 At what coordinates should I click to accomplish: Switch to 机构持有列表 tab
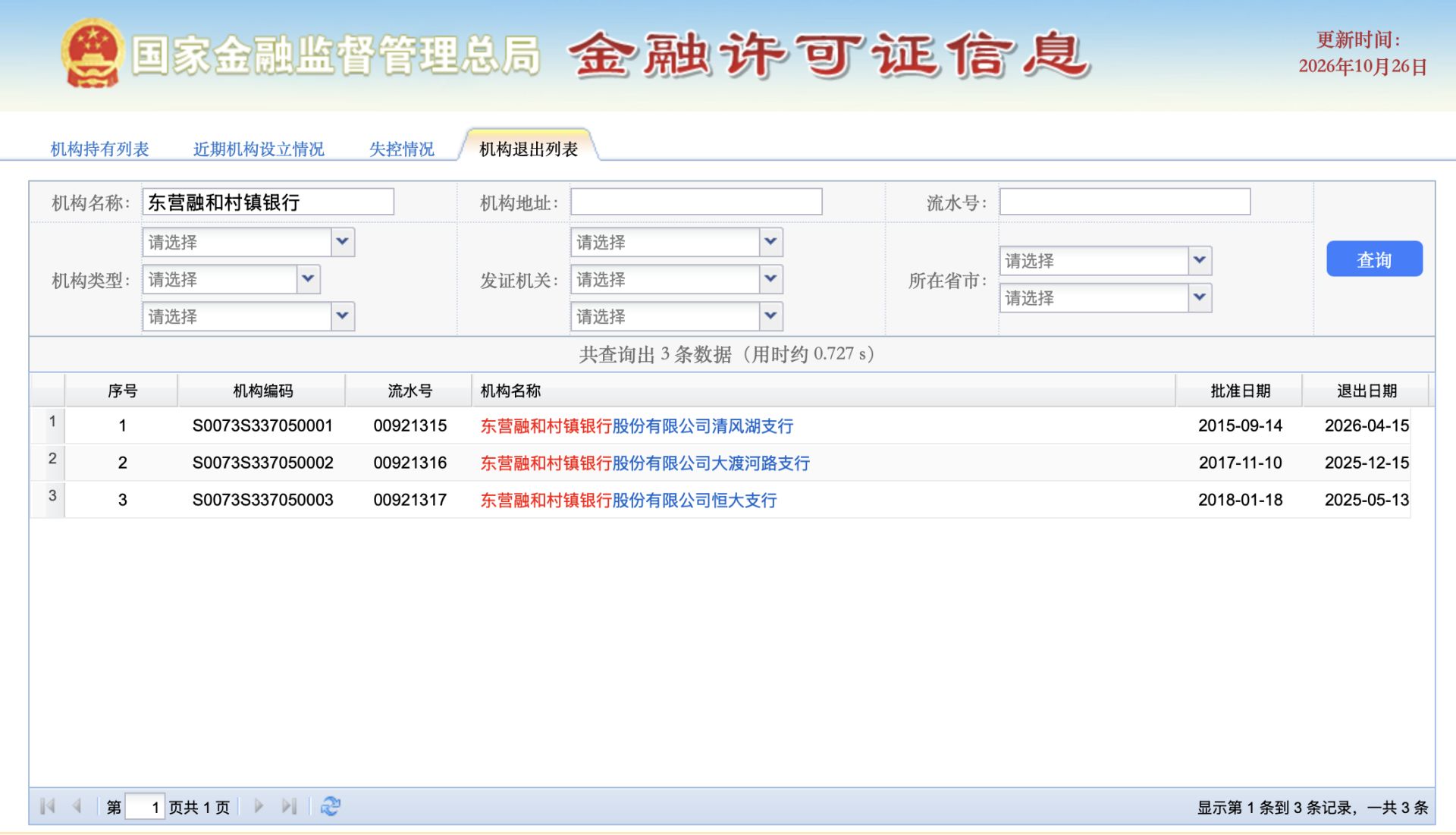point(99,149)
